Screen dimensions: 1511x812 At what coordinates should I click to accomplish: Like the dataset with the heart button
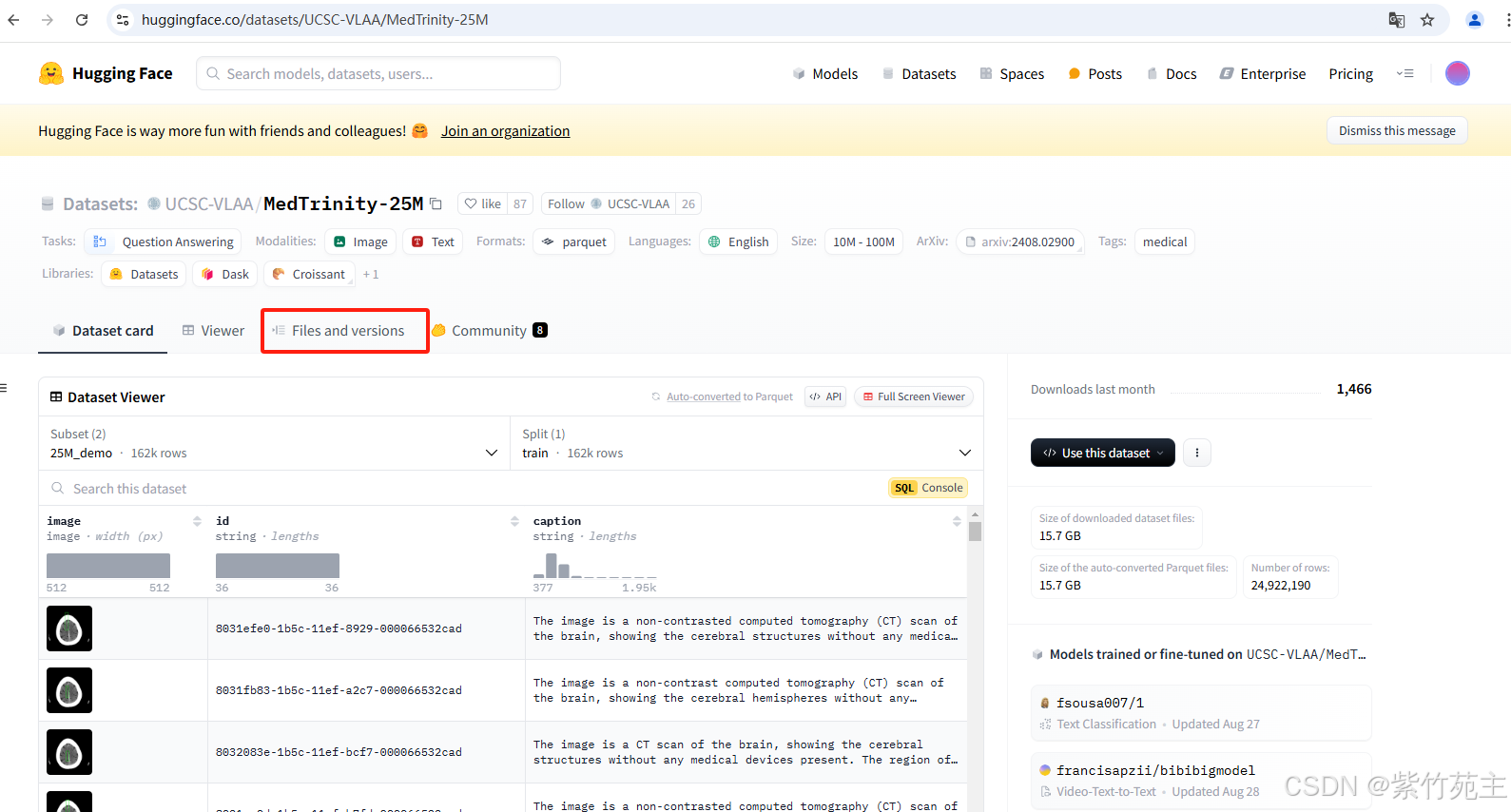click(x=482, y=203)
